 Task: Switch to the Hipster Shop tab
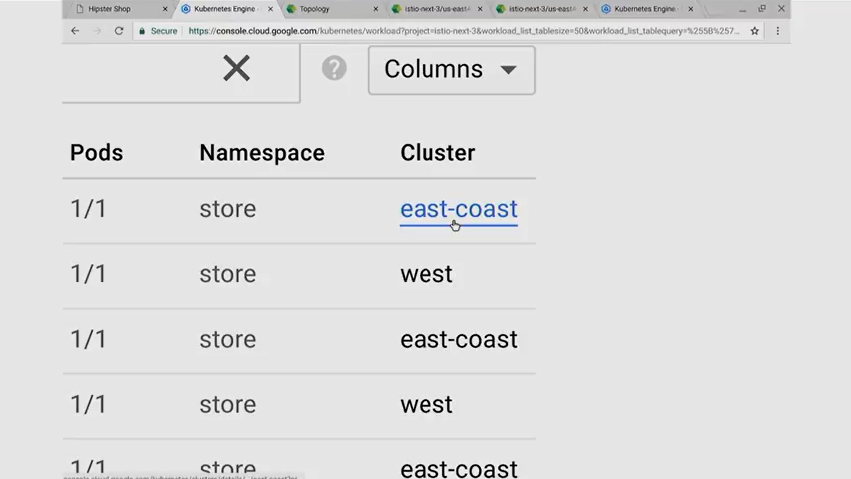[112, 9]
